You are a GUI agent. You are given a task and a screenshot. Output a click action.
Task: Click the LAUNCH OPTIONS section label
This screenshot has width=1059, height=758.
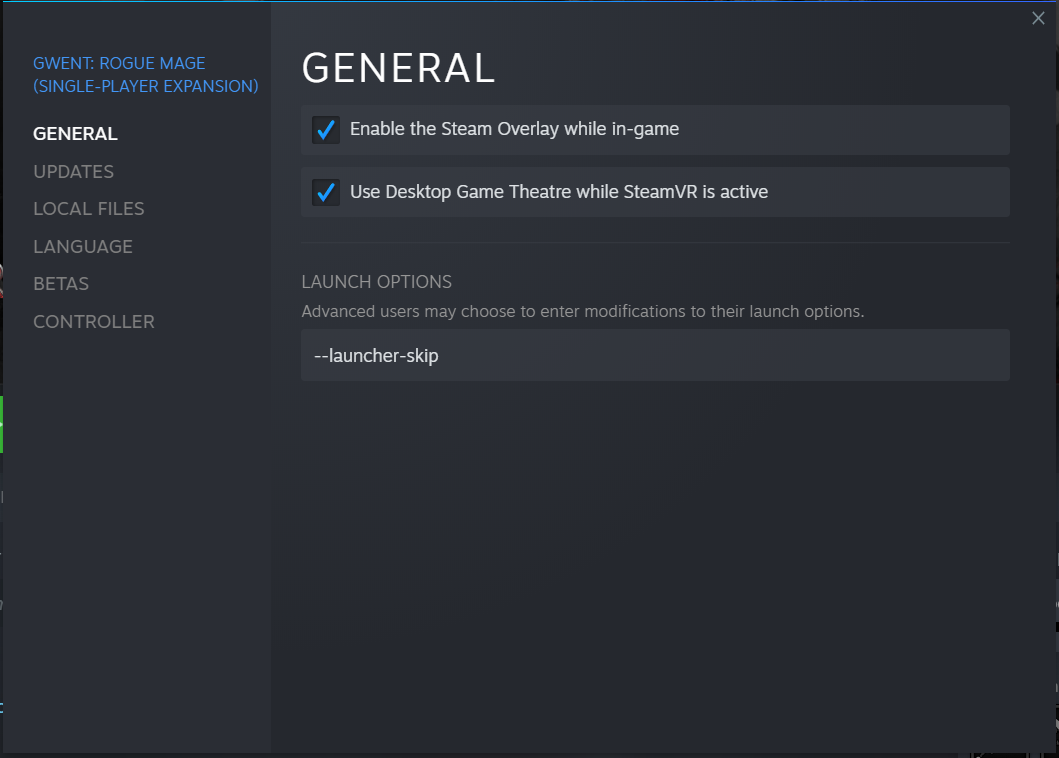pos(376,282)
